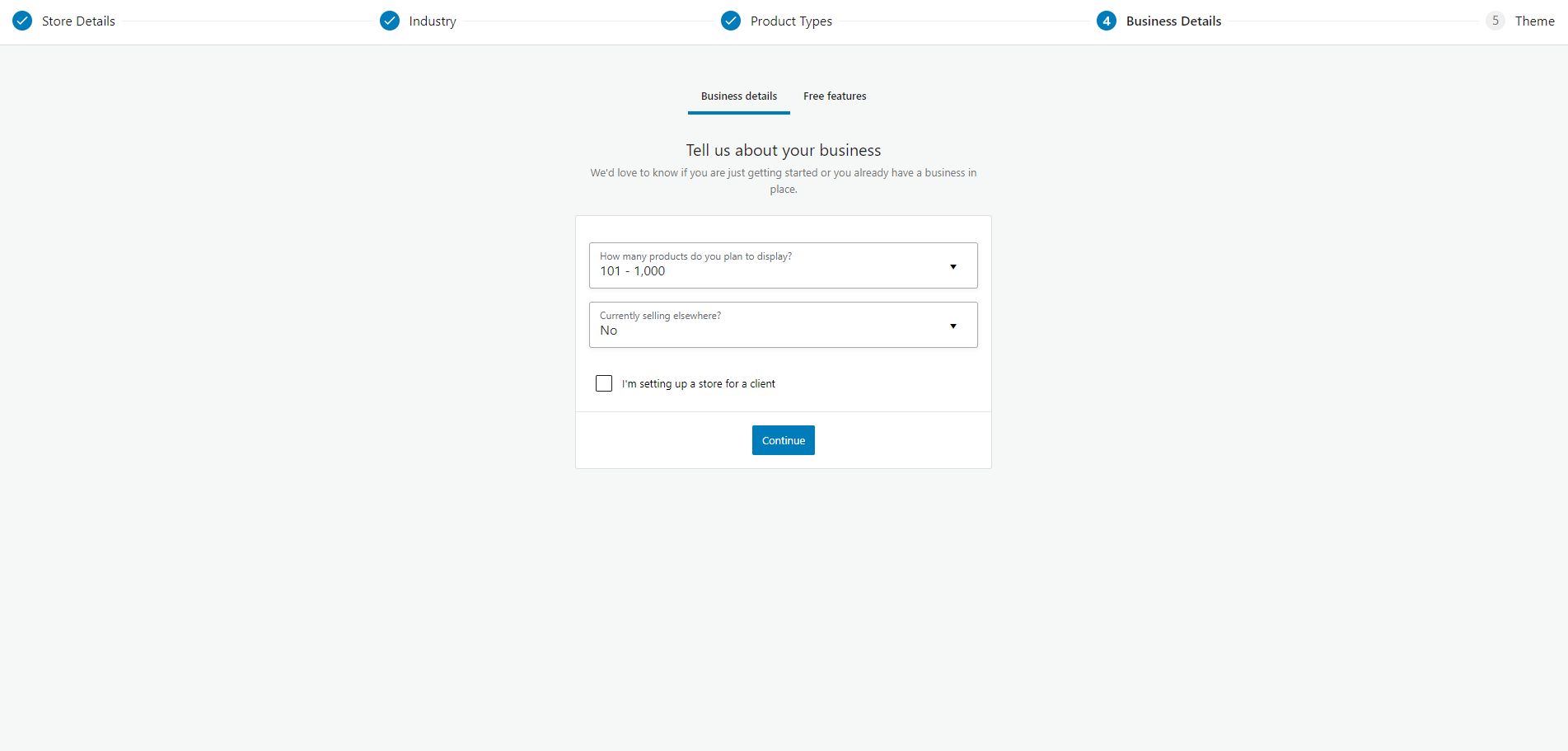Click the Continue button
This screenshot has width=1568, height=751.
[x=784, y=440]
